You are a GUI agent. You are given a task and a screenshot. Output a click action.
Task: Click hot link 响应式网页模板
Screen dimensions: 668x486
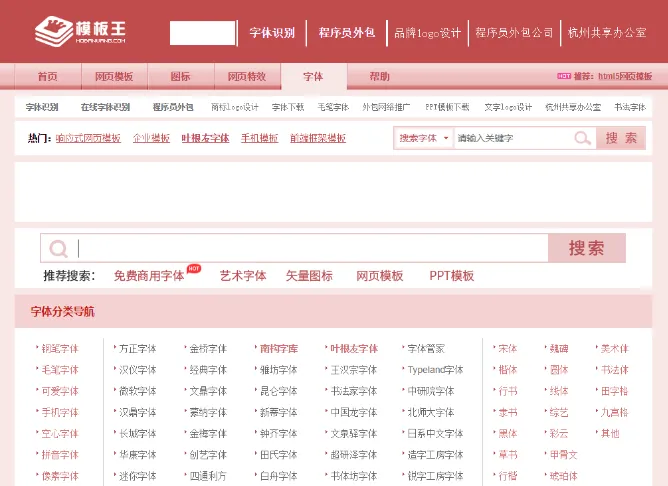[x=88, y=138]
